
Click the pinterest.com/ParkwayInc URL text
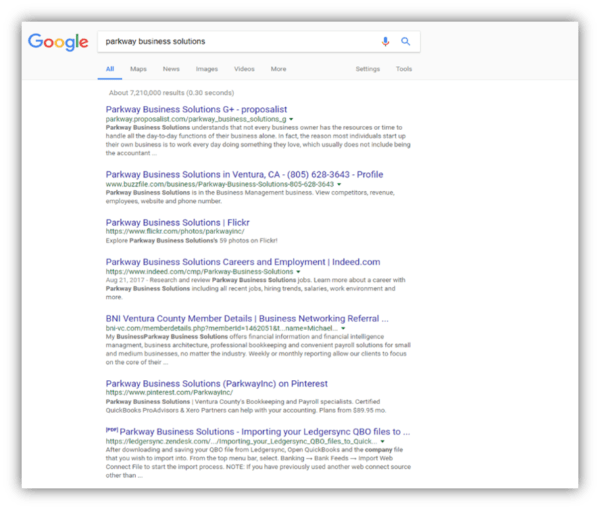169,393
